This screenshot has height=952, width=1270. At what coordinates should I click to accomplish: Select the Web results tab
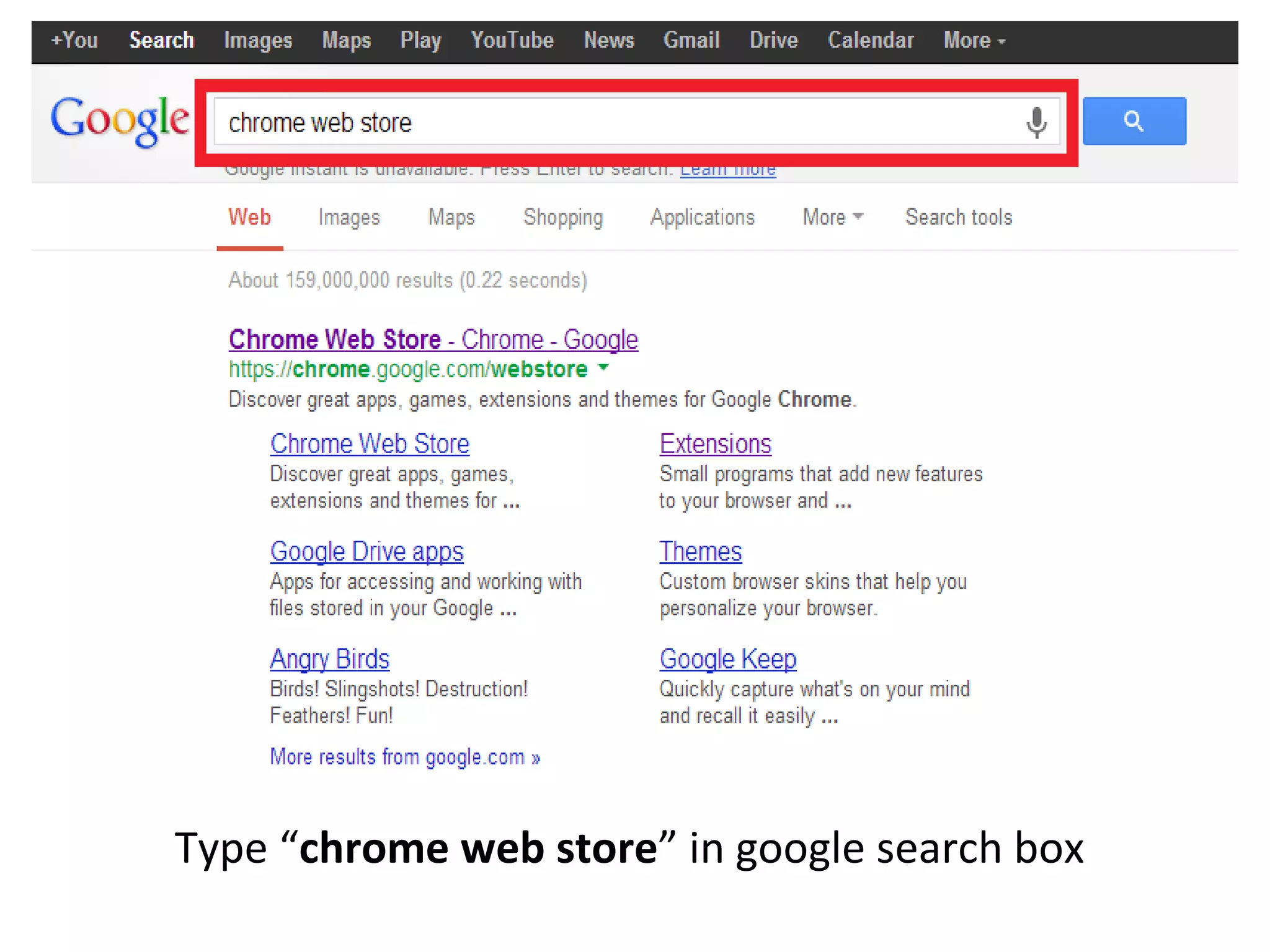click(249, 218)
